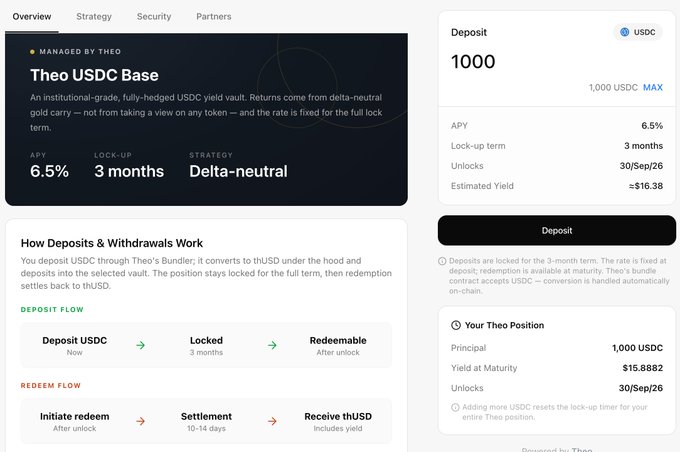680x452 pixels.
Task: Click the Estimated Yield ≈$16.38 value
Action: (x=646, y=186)
